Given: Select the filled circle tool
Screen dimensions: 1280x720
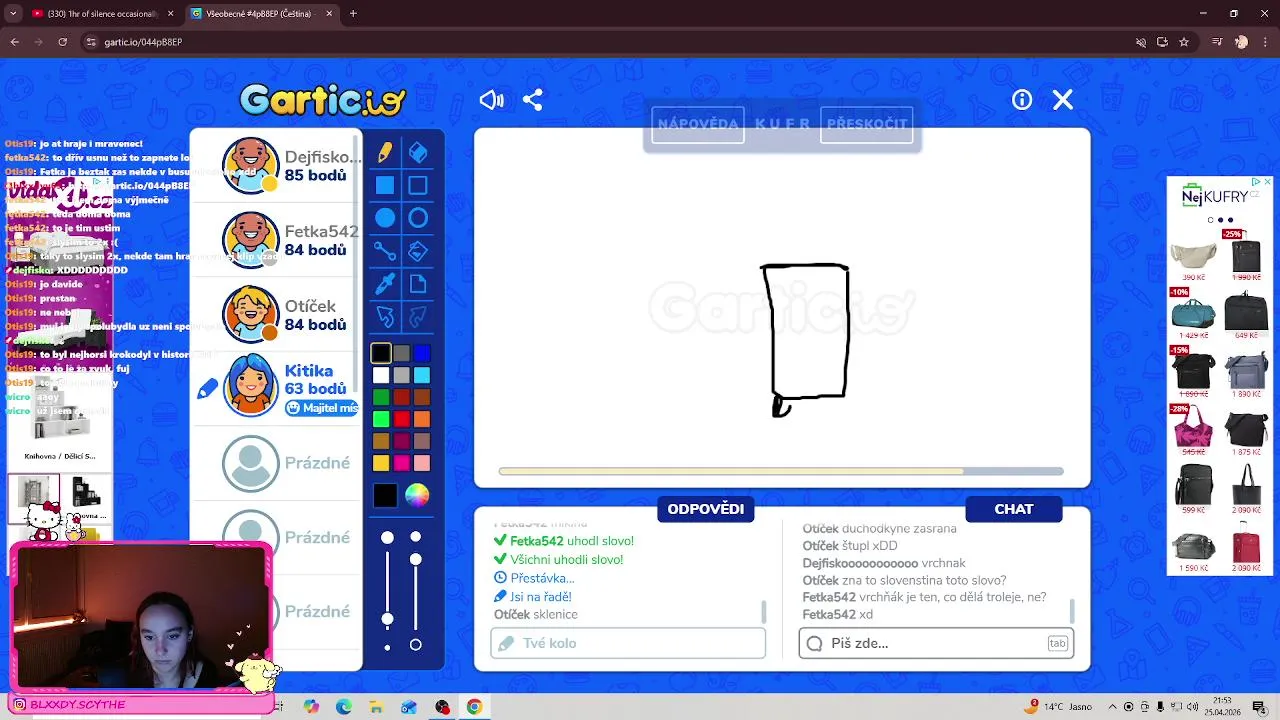Looking at the screenshot, I should point(385,218).
